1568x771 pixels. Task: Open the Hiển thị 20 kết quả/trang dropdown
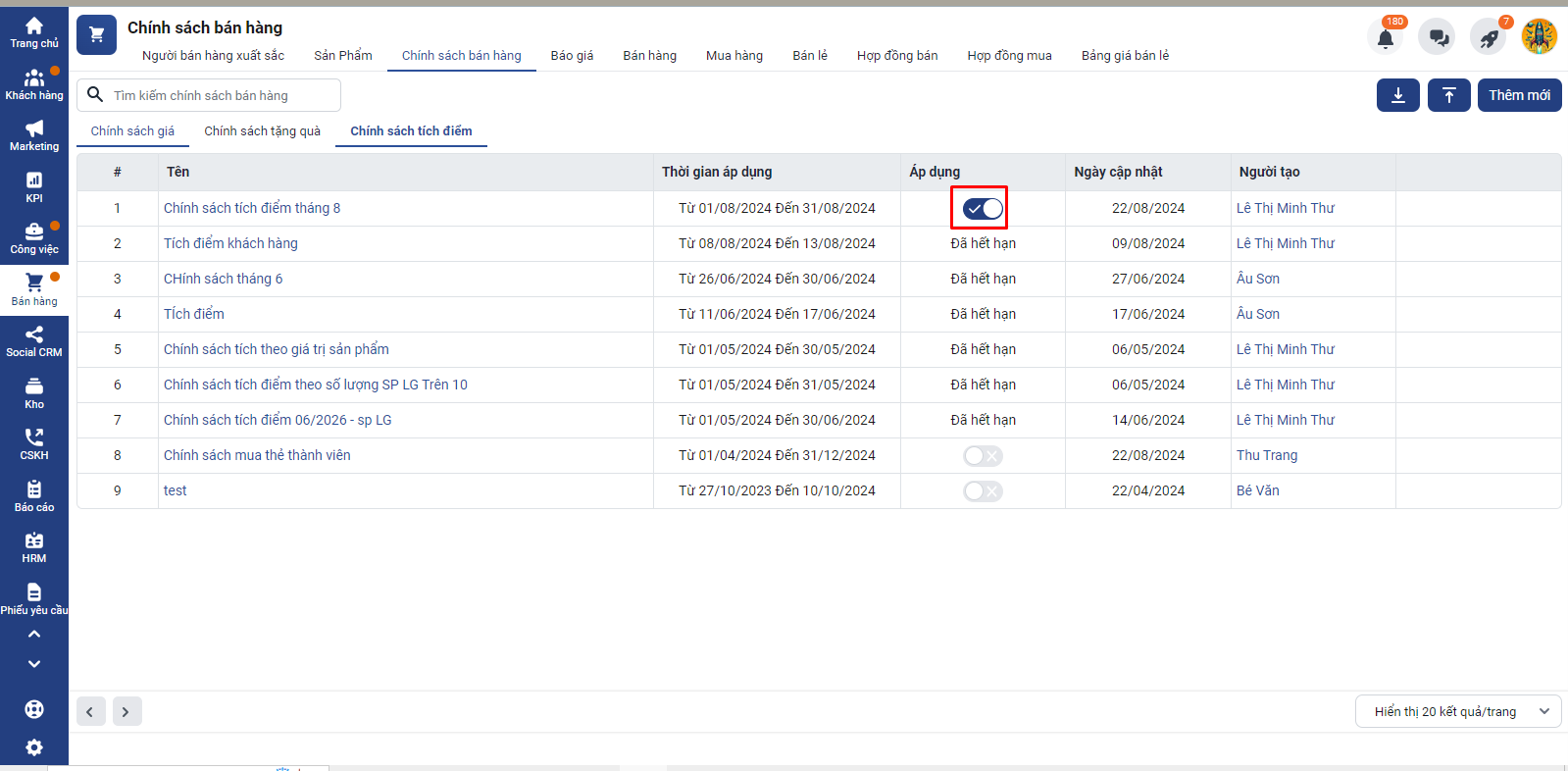click(1457, 711)
